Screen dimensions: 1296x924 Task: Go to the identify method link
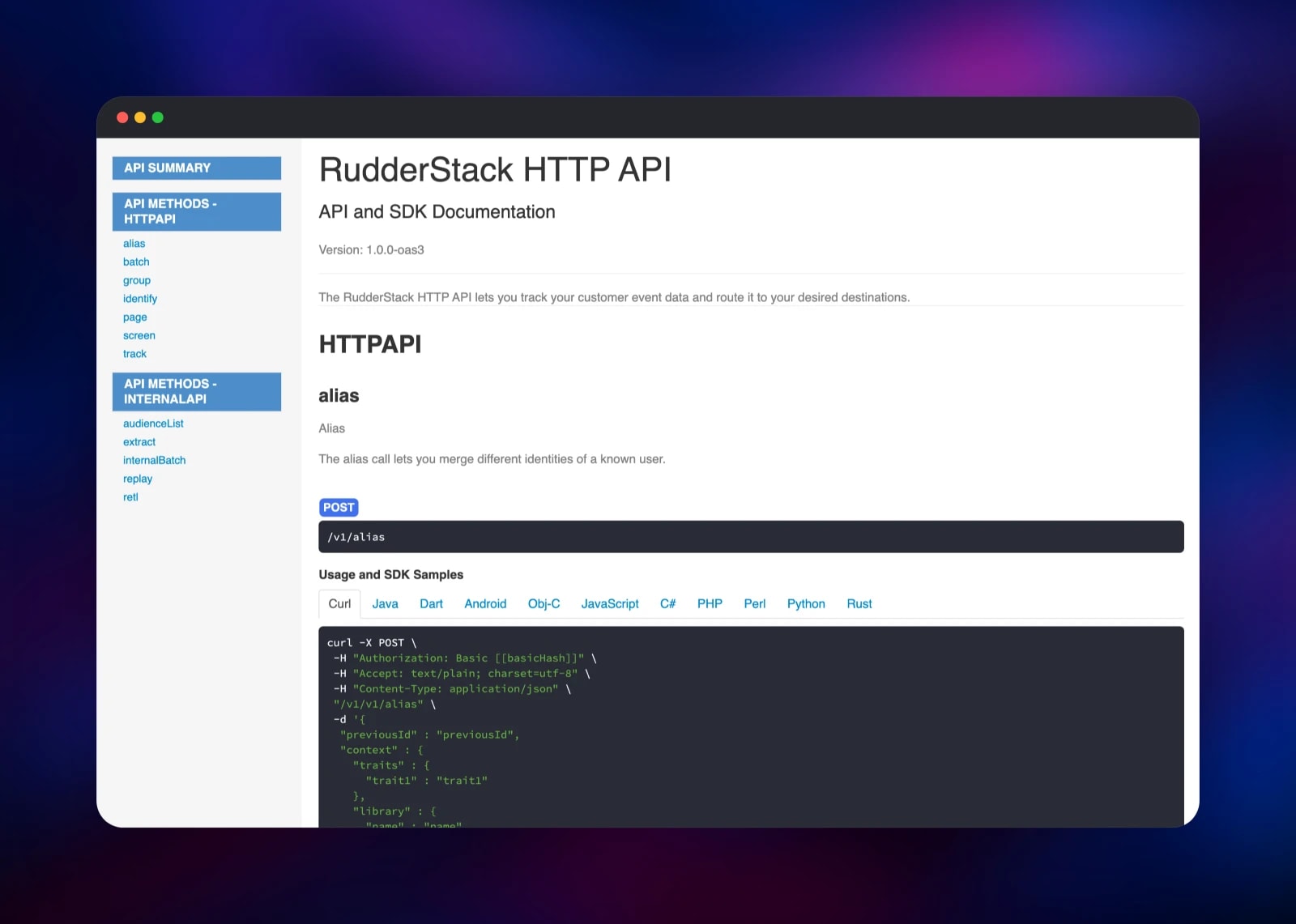[x=140, y=299]
